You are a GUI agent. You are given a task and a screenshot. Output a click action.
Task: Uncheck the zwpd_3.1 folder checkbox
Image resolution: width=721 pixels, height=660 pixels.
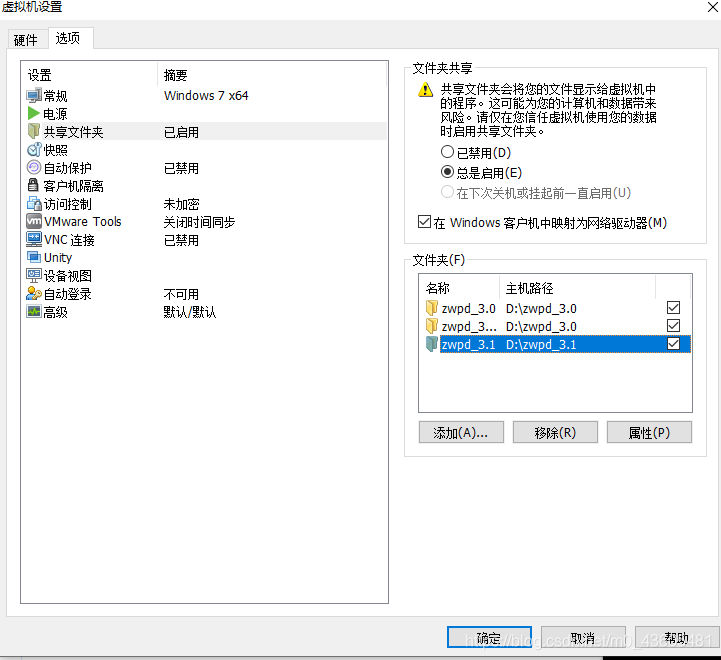[673, 344]
